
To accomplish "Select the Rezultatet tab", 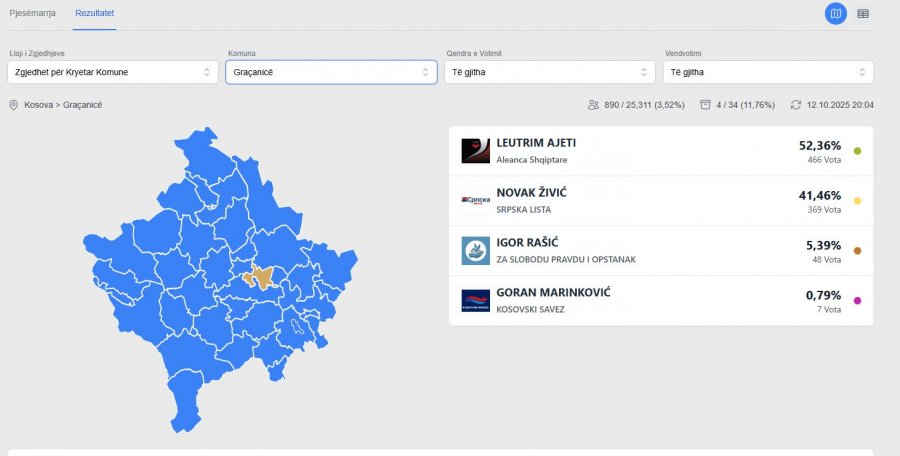I will point(95,14).
